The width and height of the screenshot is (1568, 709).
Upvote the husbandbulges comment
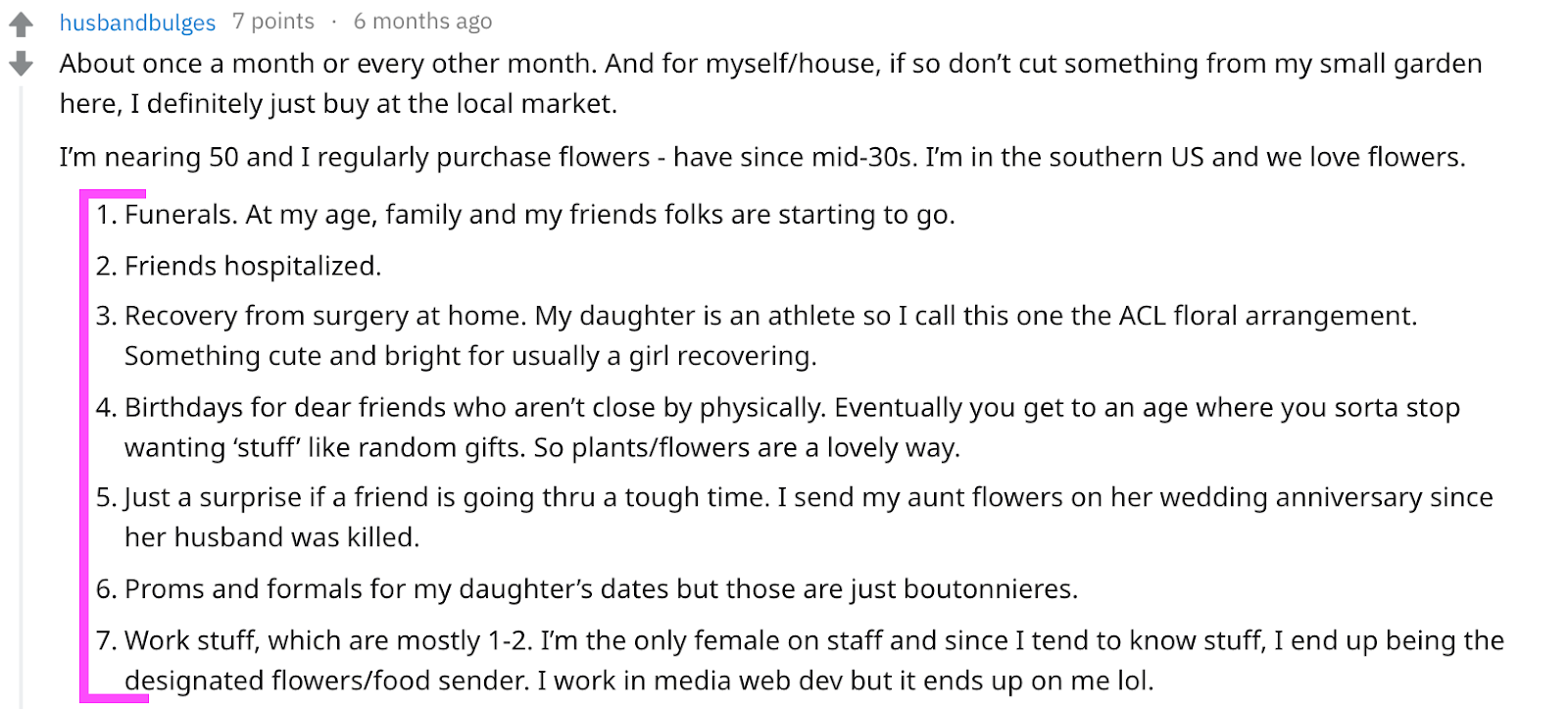click(21, 24)
